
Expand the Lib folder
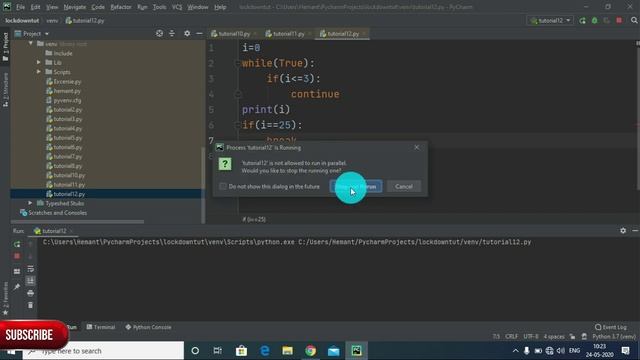(39, 62)
